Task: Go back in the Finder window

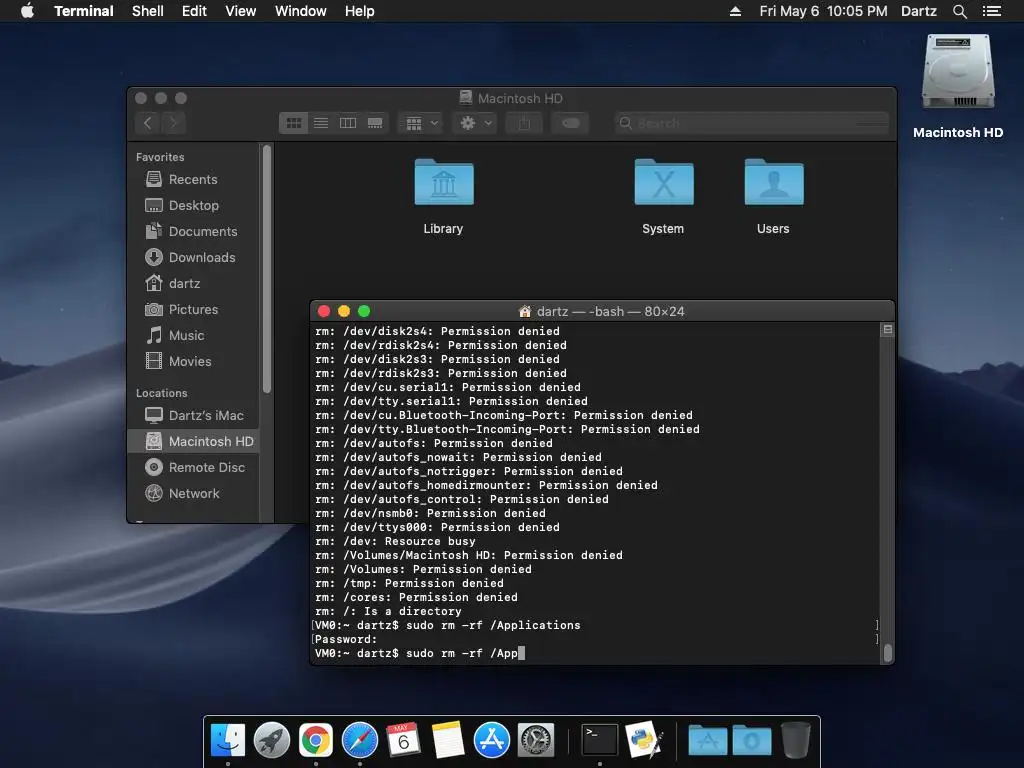Action: 148,123
